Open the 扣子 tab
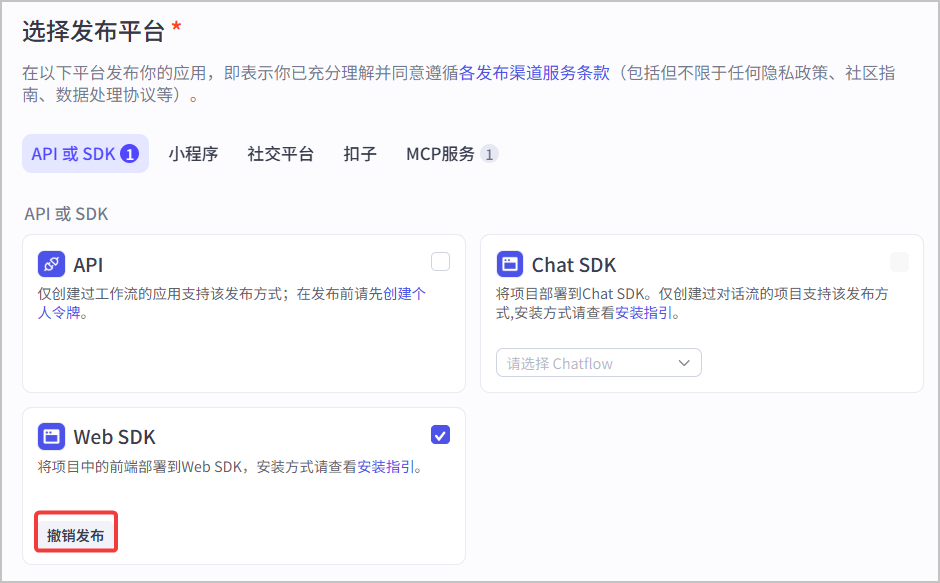The image size is (940, 583). 360,154
